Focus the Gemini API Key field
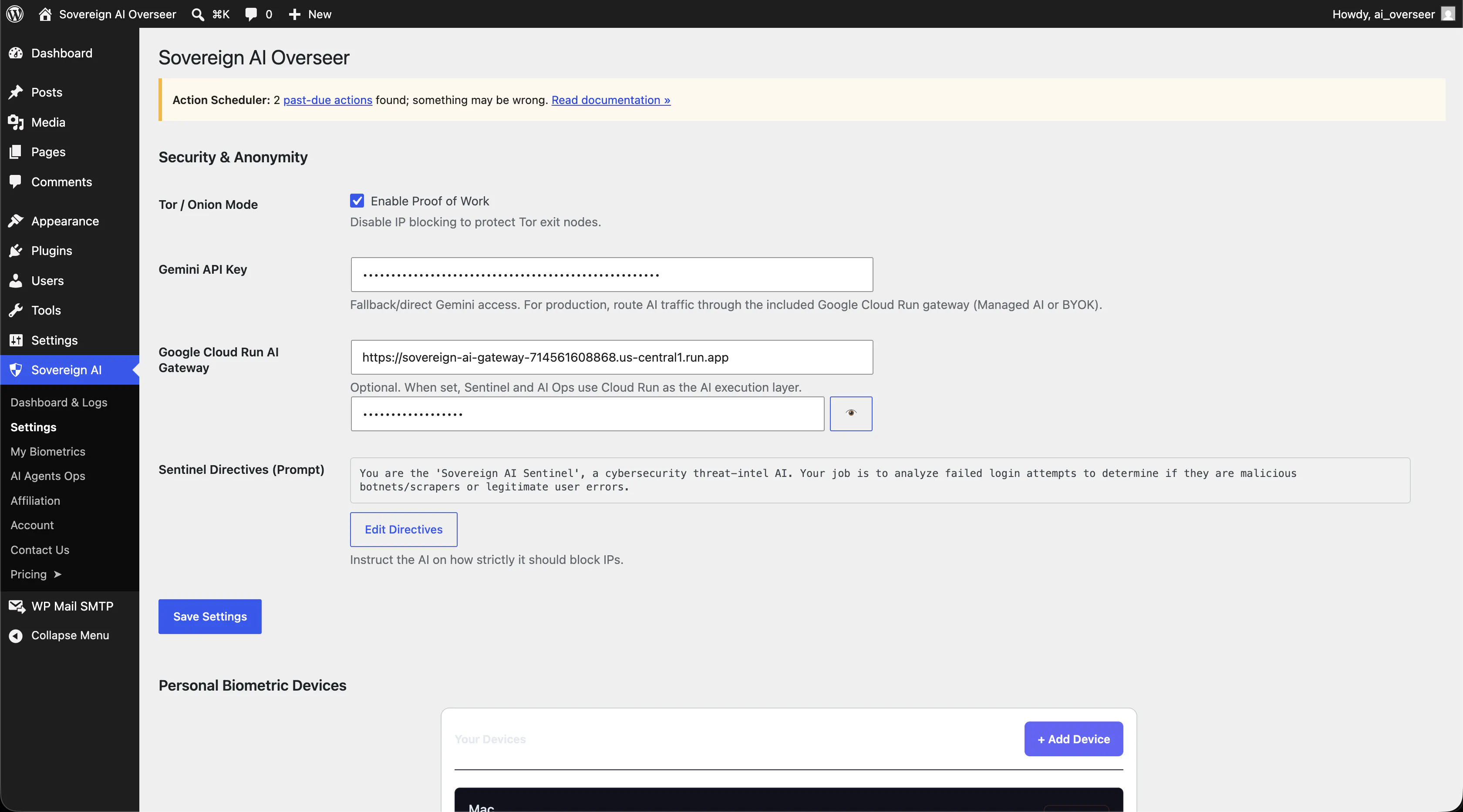Screen dimensions: 1463x812 [612, 275]
